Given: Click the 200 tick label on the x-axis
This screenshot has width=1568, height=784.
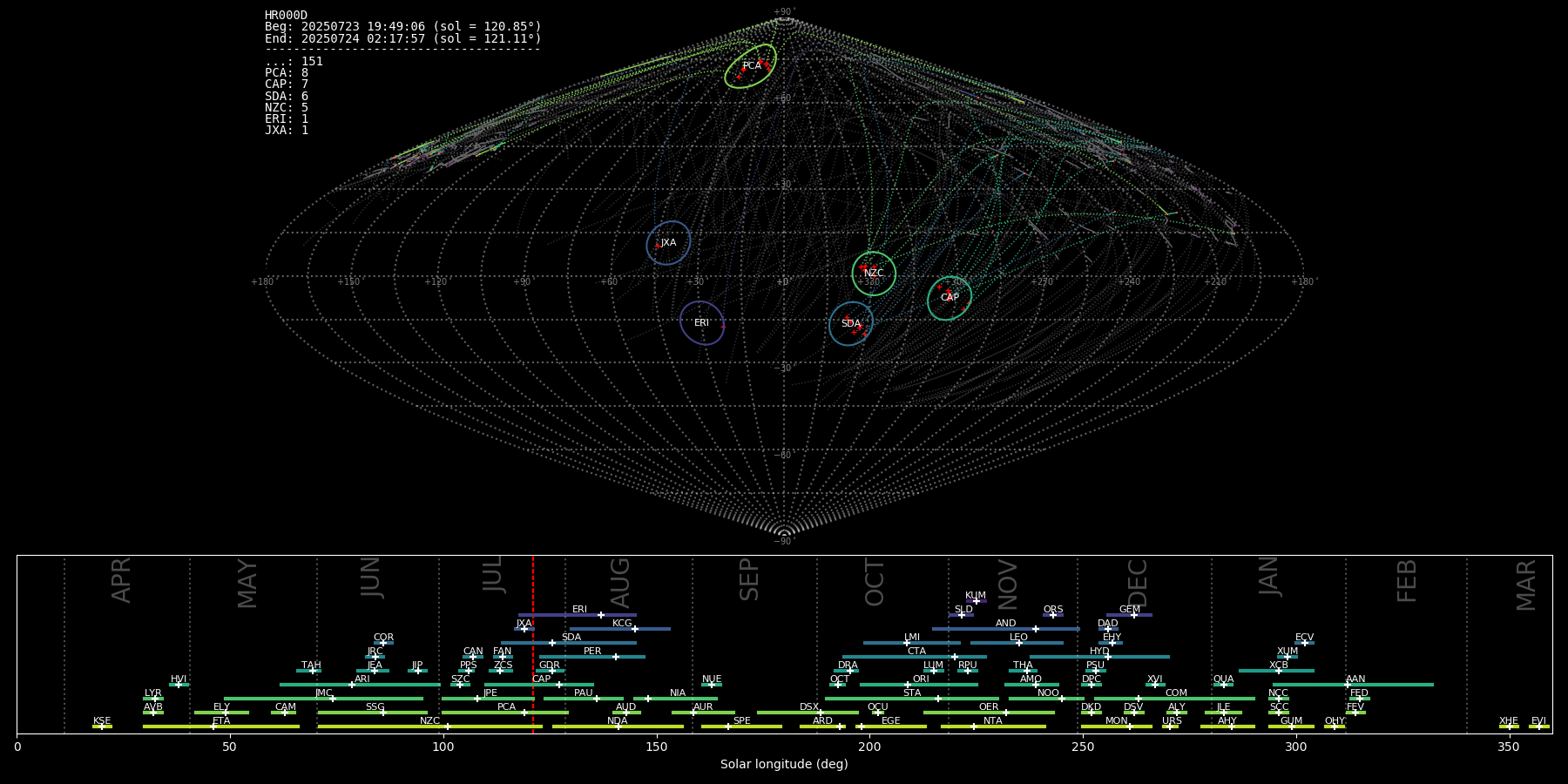Looking at the screenshot, I should 869,747.
